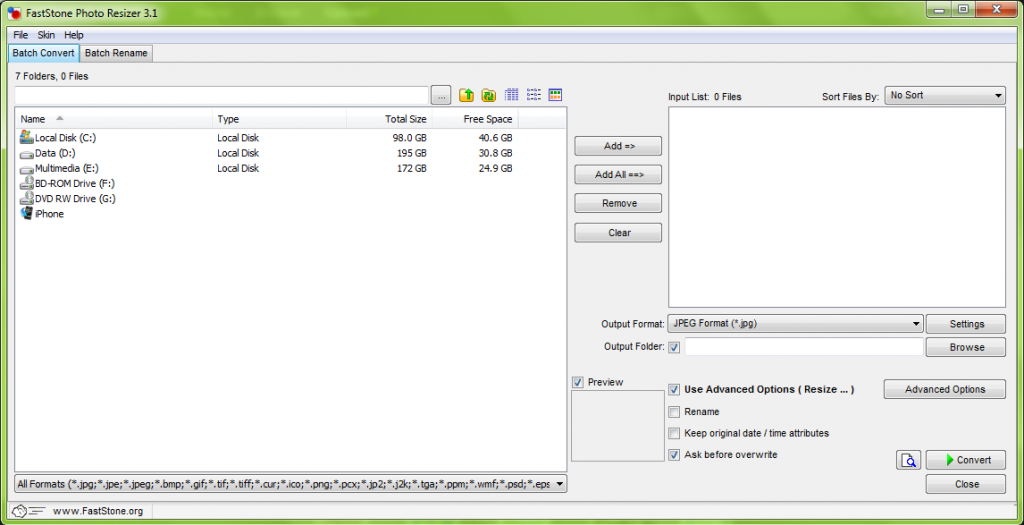Open the folder browse ellipsis button

tap(441, 95)
